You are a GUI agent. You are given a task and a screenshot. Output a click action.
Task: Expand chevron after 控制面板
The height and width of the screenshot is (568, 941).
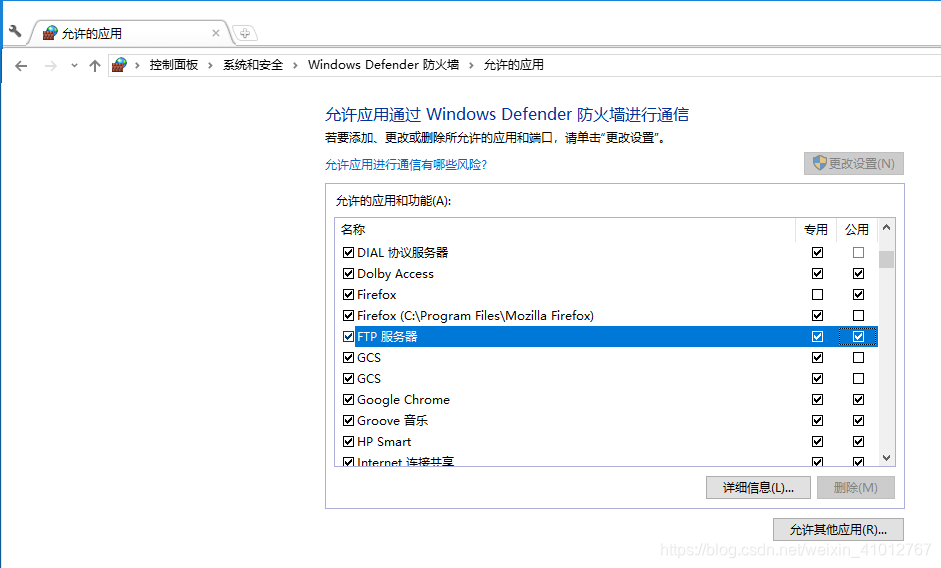click(210, 65)
